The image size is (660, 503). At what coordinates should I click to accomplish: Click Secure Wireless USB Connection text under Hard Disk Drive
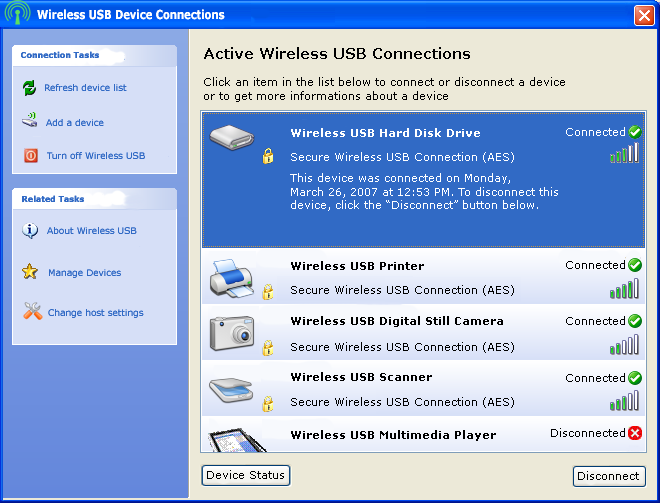pyautogui.click(x=402, y=157)
